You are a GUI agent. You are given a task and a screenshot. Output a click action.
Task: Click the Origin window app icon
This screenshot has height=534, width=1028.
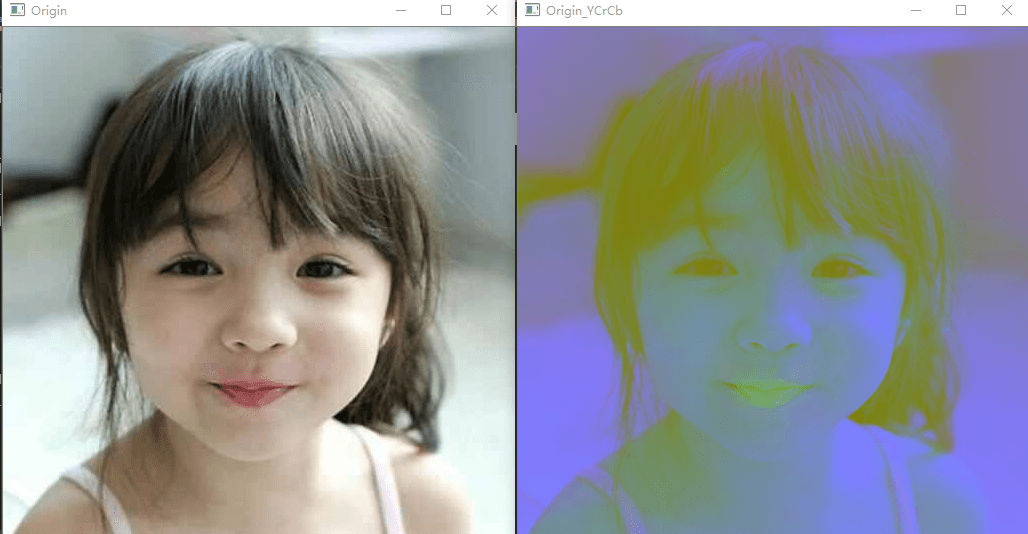point(18,10)
